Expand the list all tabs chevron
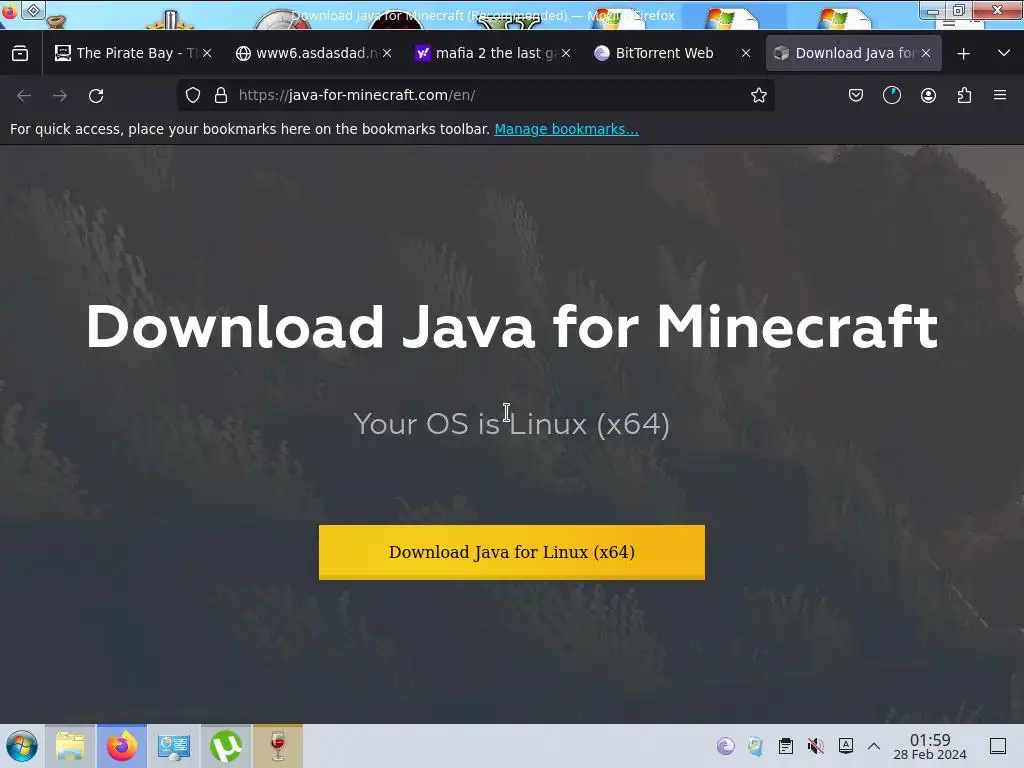 (1004, 54)
